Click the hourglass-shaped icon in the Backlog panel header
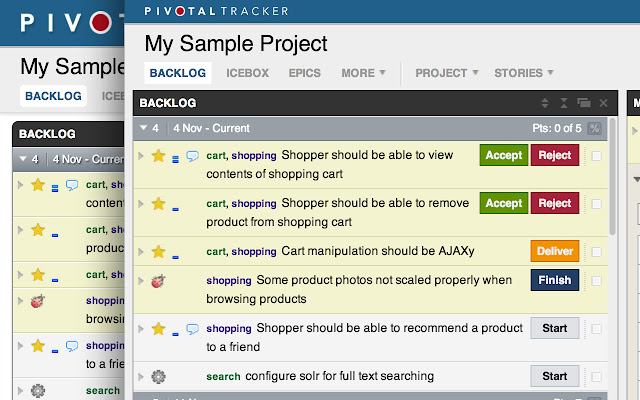This screenshot has width=640, height=400. [564, 103]
